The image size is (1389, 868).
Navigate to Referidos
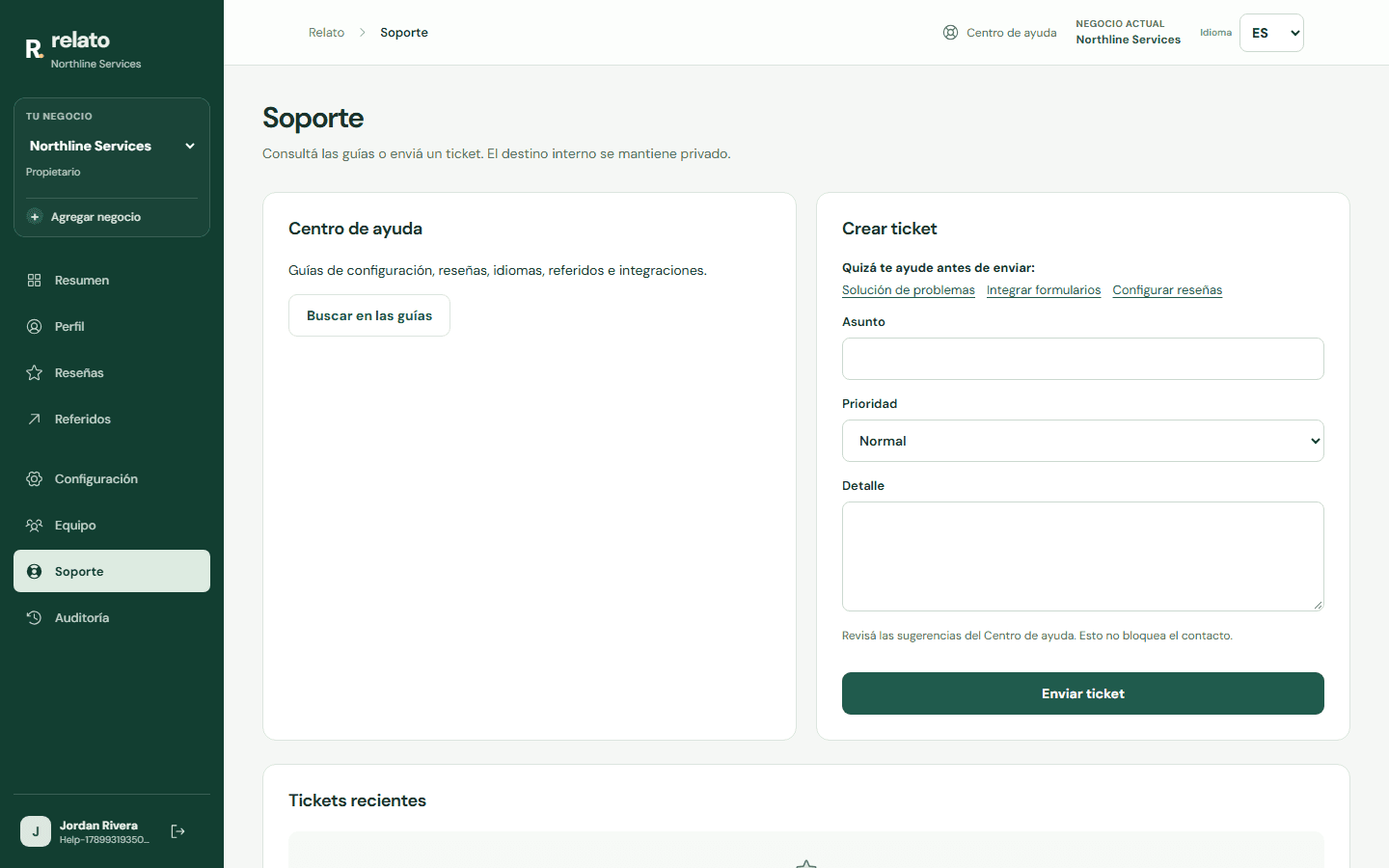click(112, 420)
